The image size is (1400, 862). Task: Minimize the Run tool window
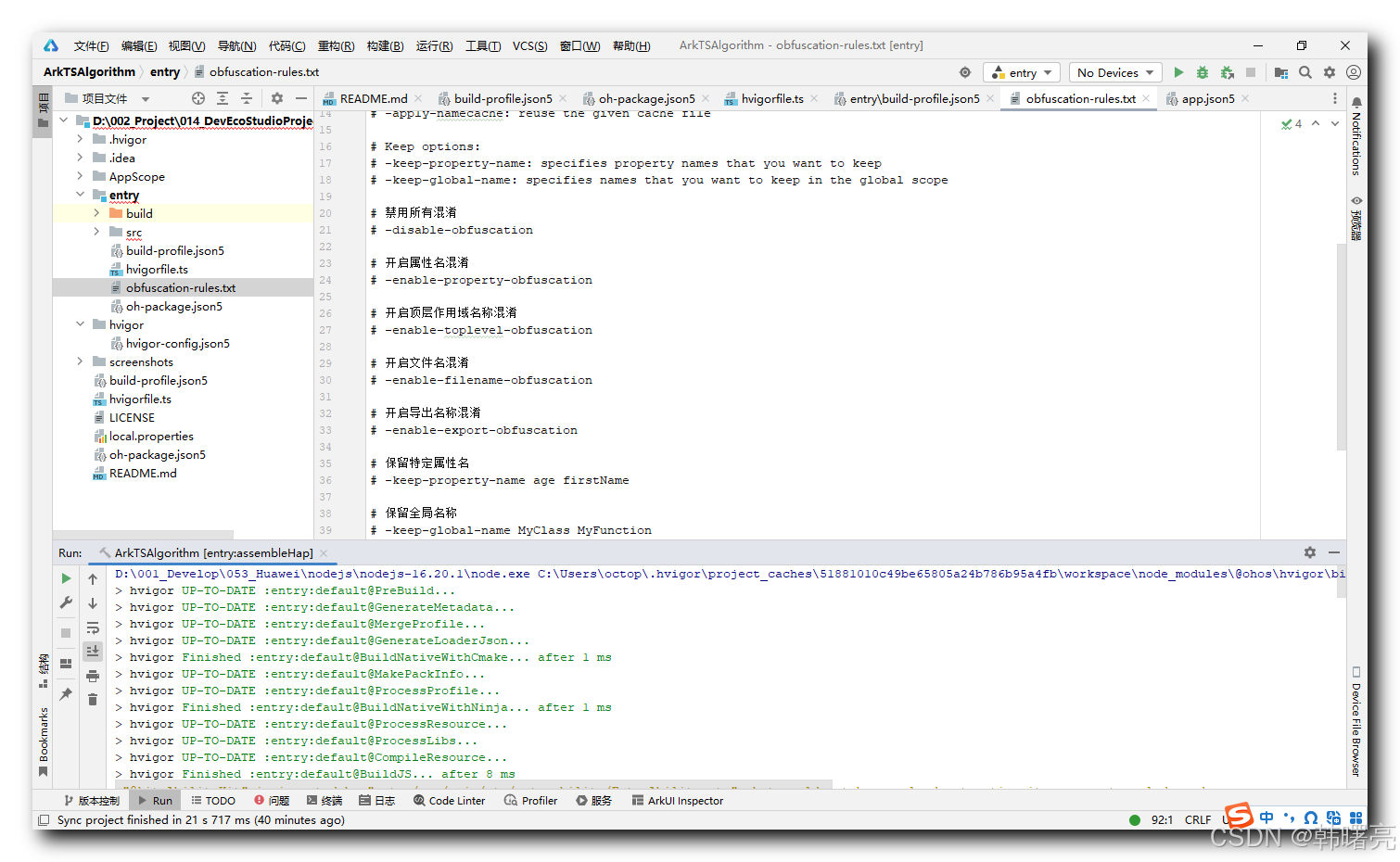[1334, 552]
